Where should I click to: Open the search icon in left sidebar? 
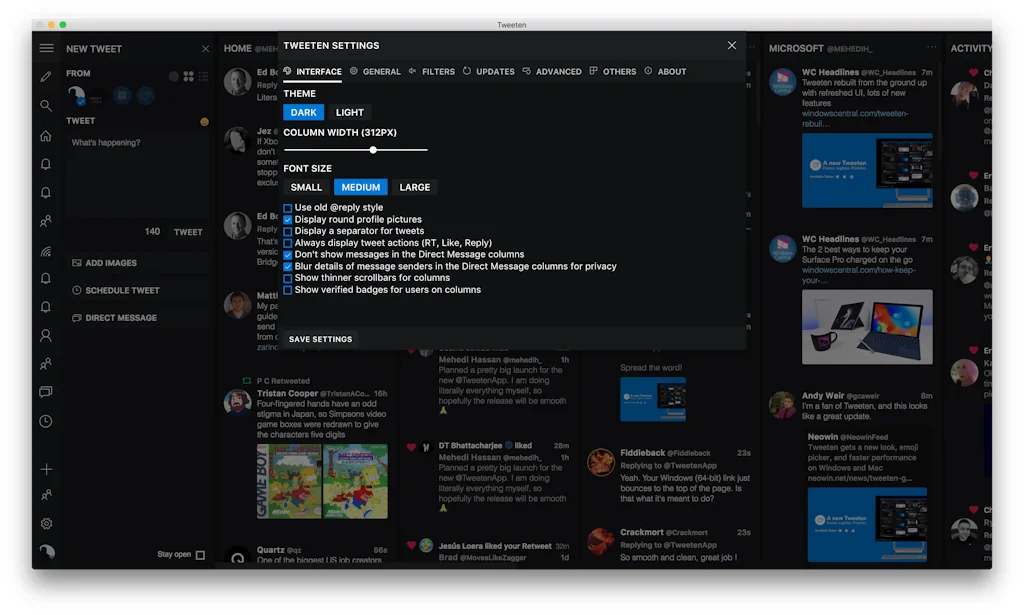tap(46, 105)
